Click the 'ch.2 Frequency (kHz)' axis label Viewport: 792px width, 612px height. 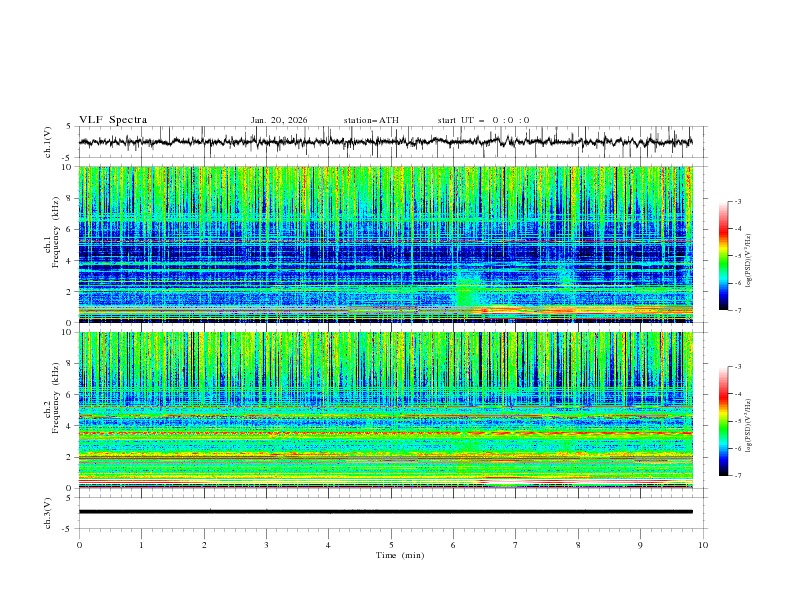[x=52, y=399]
